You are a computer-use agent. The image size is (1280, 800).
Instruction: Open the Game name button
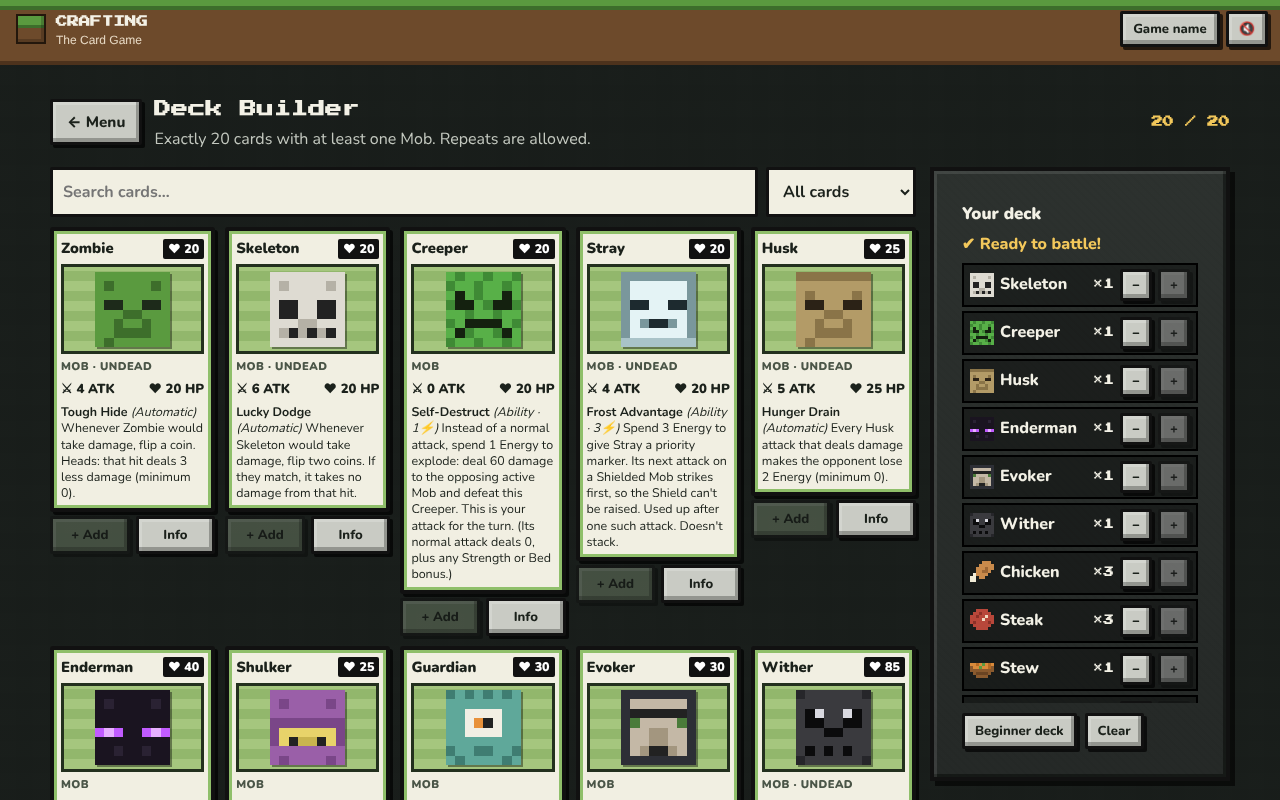1170,29
